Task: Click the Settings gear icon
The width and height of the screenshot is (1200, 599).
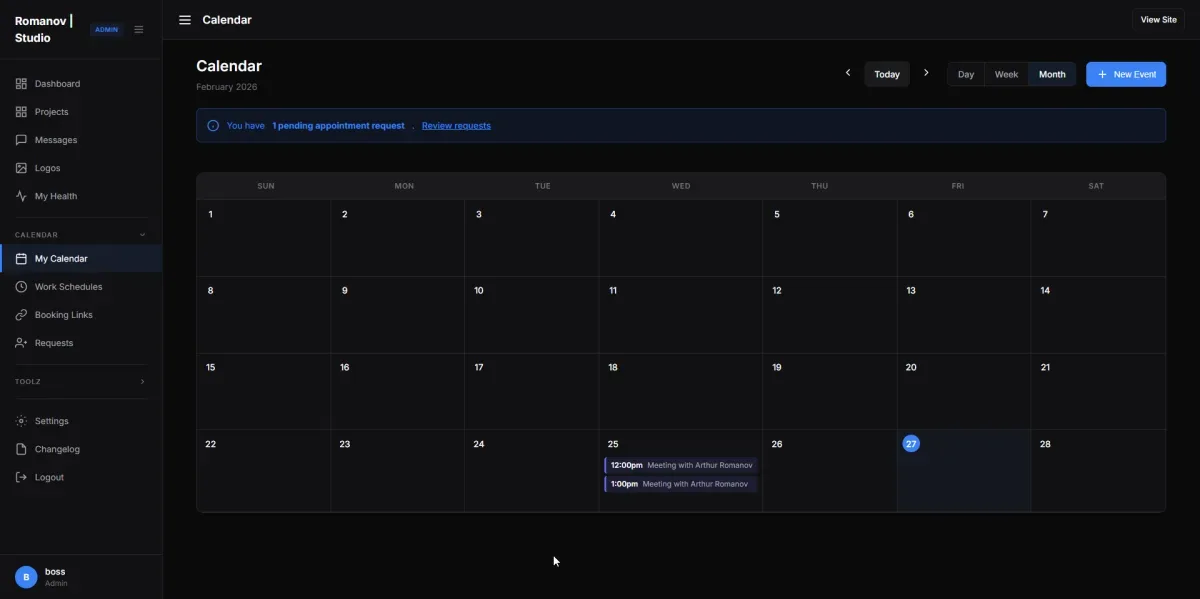Action: [x=21, y=421]
